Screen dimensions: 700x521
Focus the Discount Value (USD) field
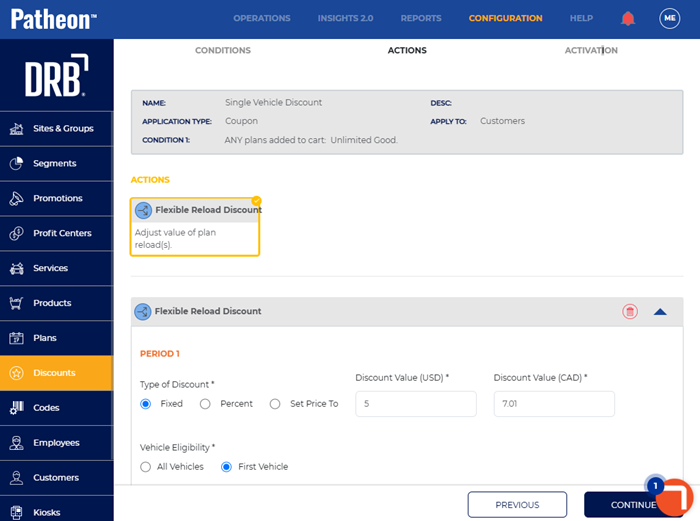(x=416, y=404)
